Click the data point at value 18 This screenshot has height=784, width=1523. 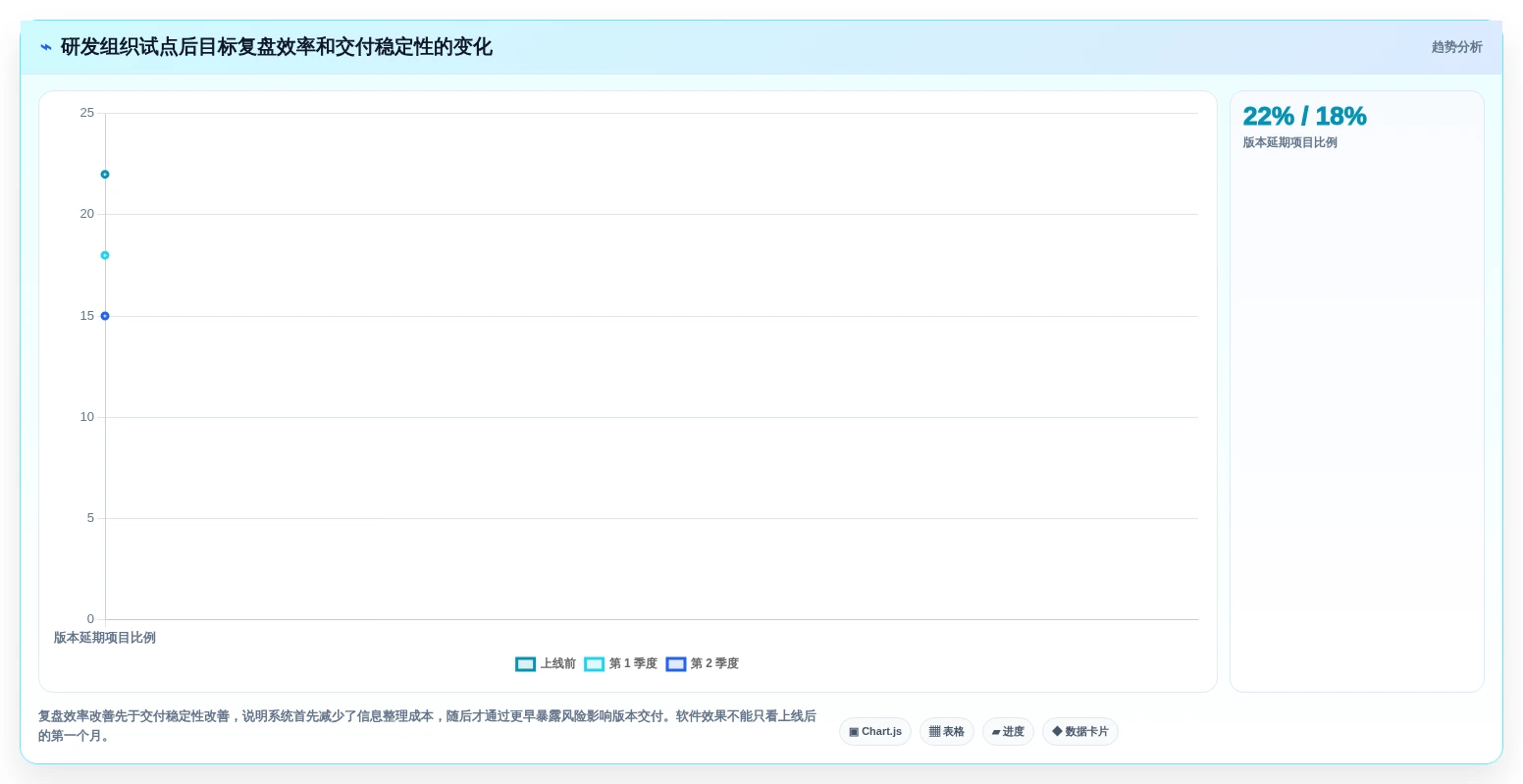click(105, 255)
